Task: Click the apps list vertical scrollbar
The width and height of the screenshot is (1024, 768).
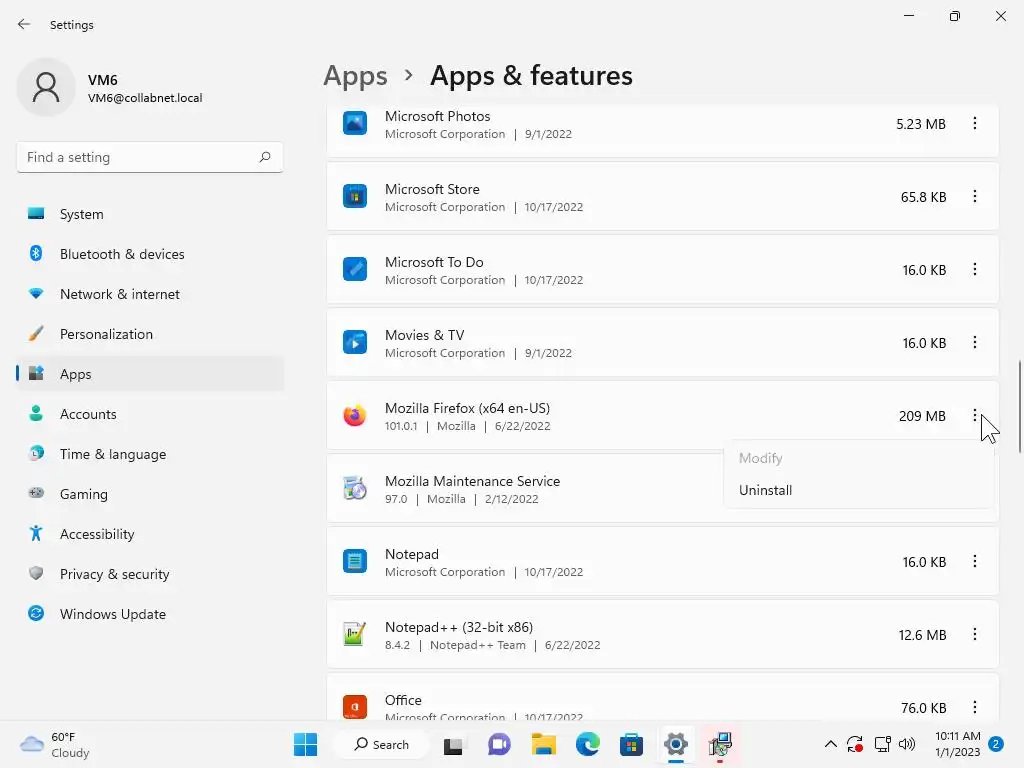Action: (x=1019, y=406)
